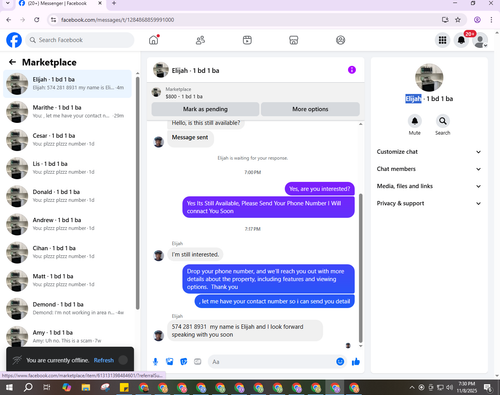Open Sticky Notes from the taskbar
The image size is (500, 395).
tap(124, 387)
